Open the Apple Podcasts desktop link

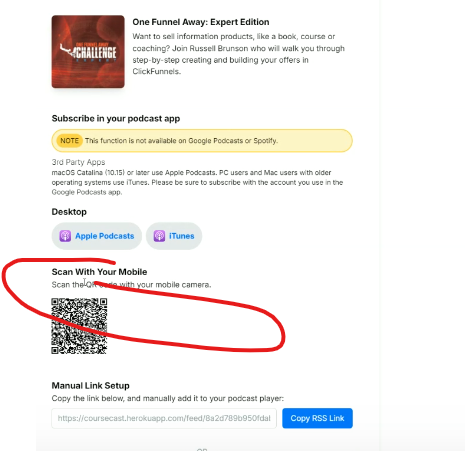pyautogui.click(x=97, y=236)
